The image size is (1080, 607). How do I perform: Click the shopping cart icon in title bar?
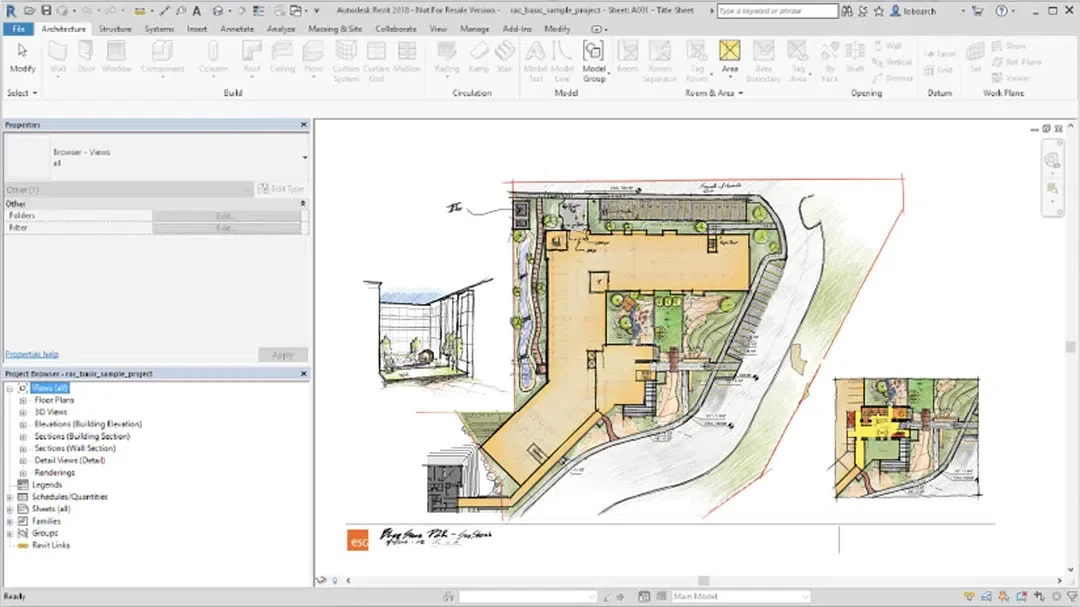coord(977,11)
